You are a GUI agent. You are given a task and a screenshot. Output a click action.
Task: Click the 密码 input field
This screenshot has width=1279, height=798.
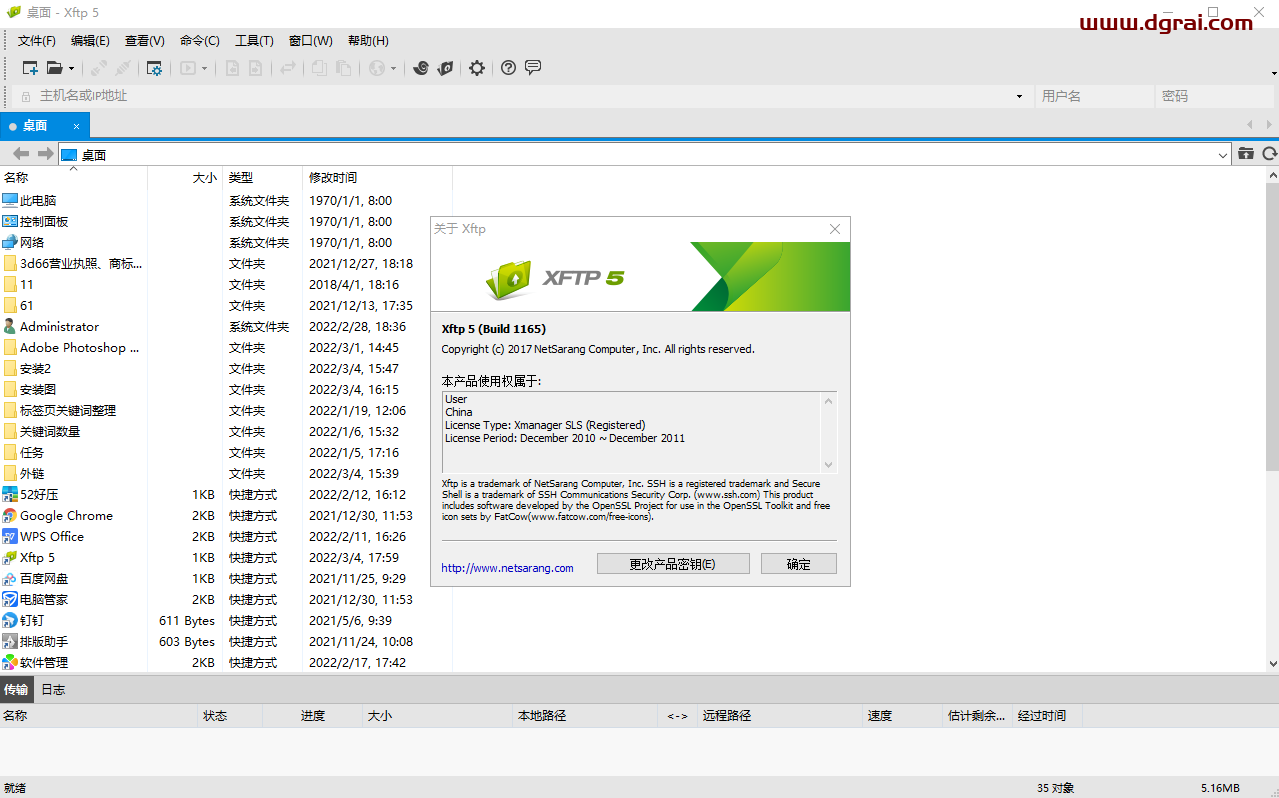click(x=1216, y=96)
